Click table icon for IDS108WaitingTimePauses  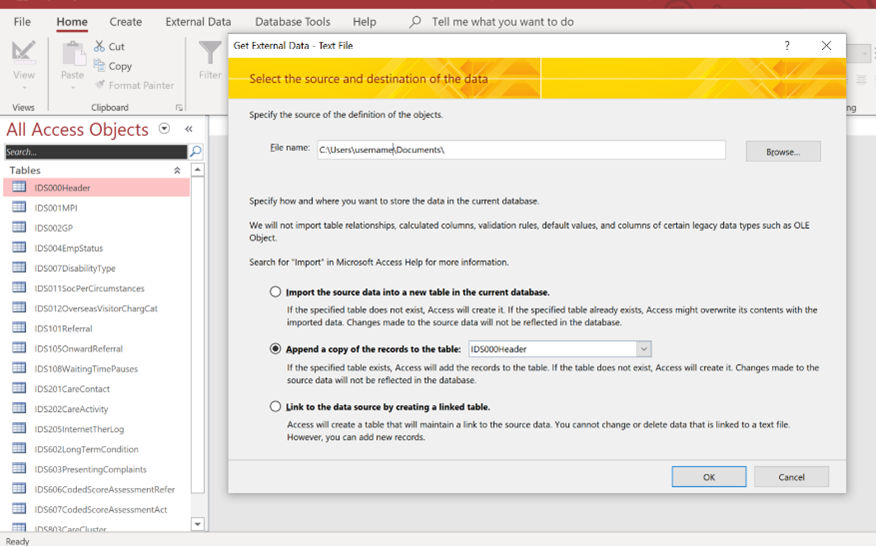pyautogui.click(x=19, y=368)
